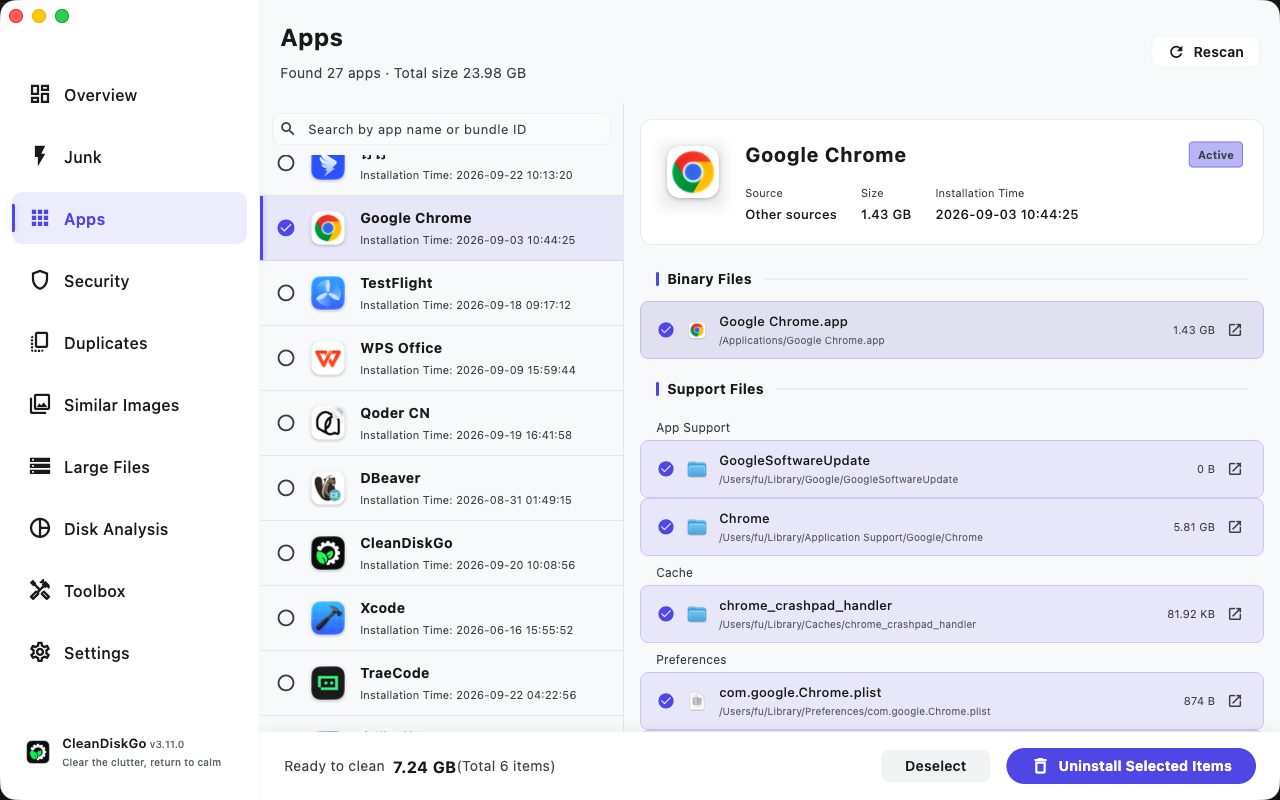Click the Toolbox tools icon

40,590
